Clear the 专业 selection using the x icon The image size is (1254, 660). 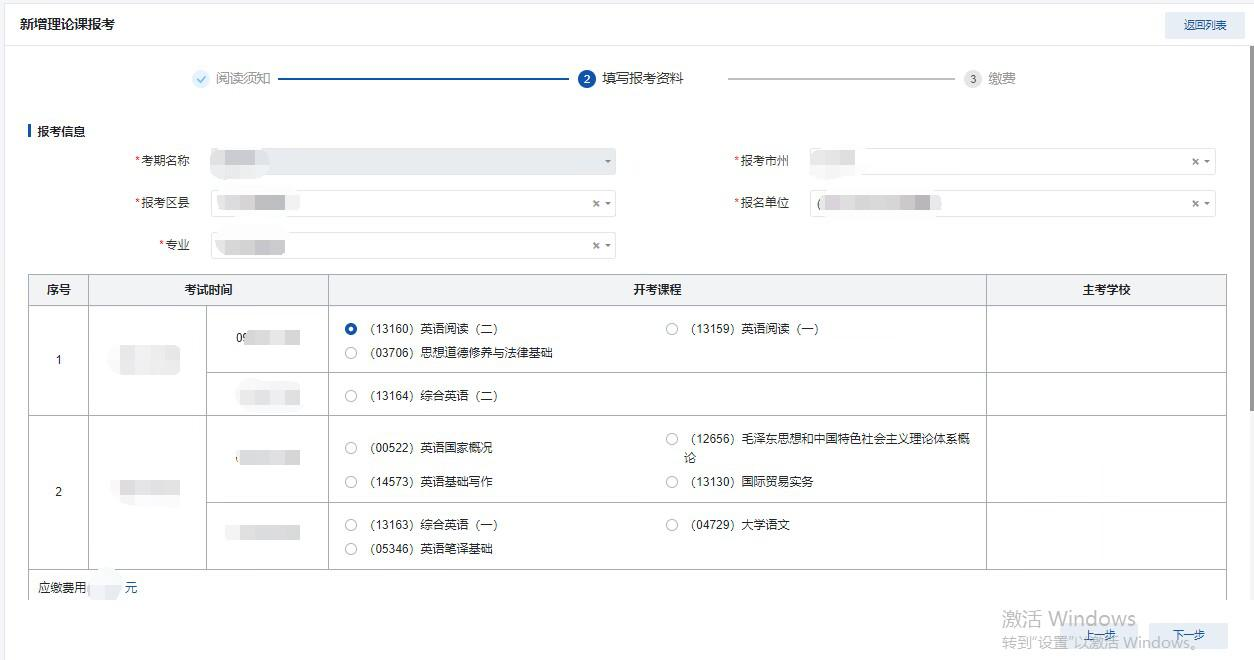click(x=596, y=246)
